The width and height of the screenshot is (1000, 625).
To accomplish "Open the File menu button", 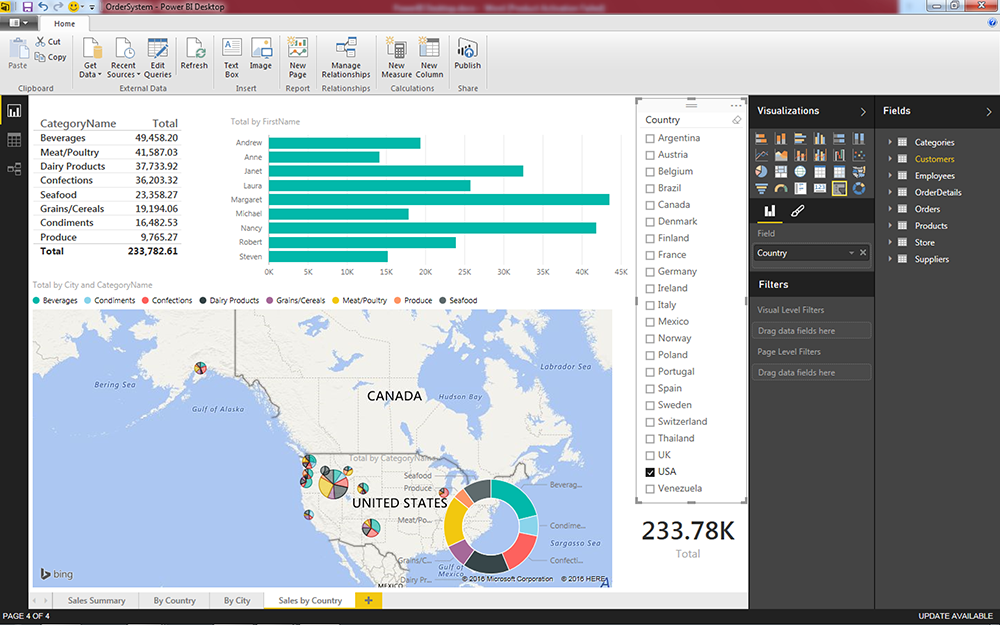I will [18, 23].
